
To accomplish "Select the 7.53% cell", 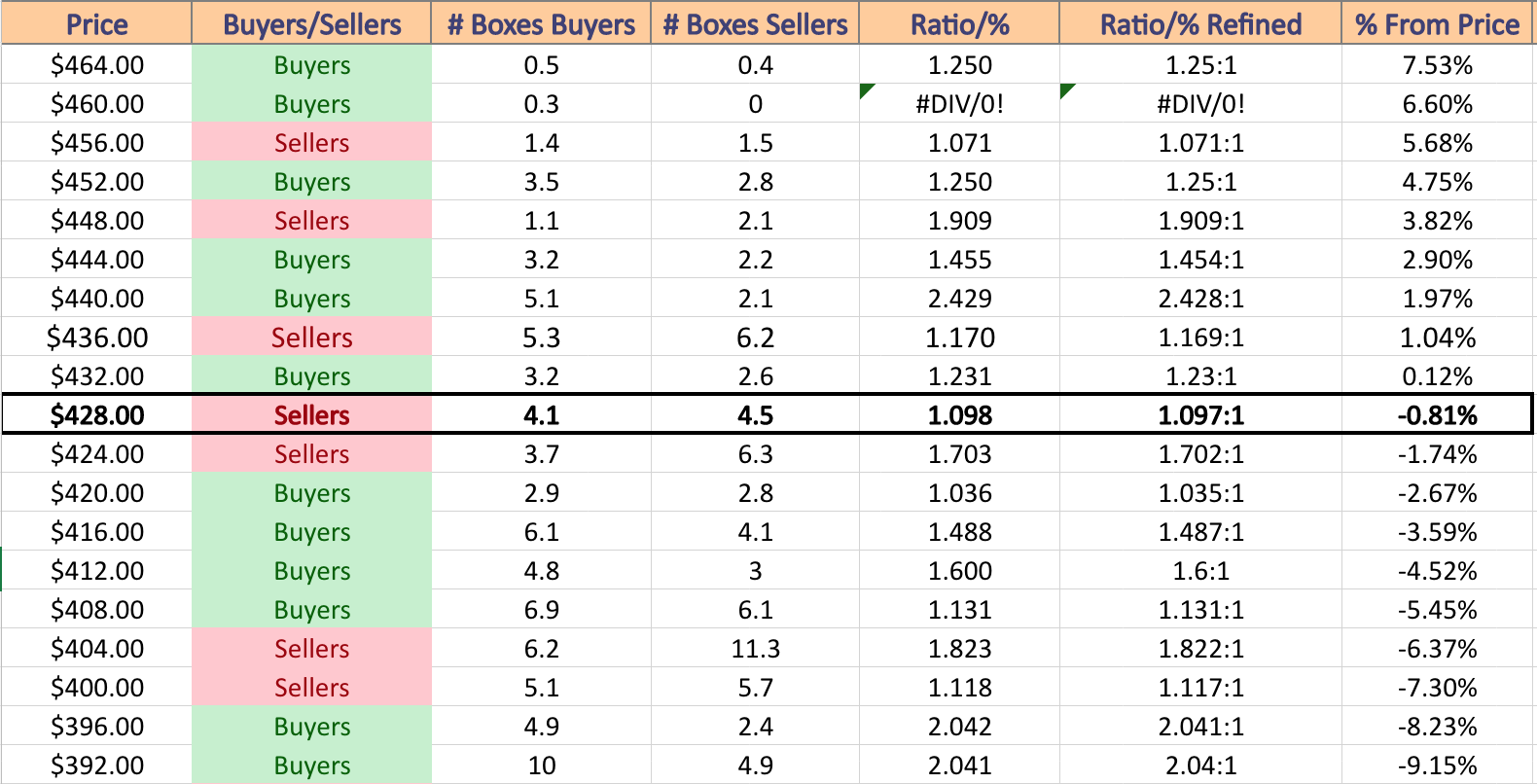I will click(x=1437, y=65).
